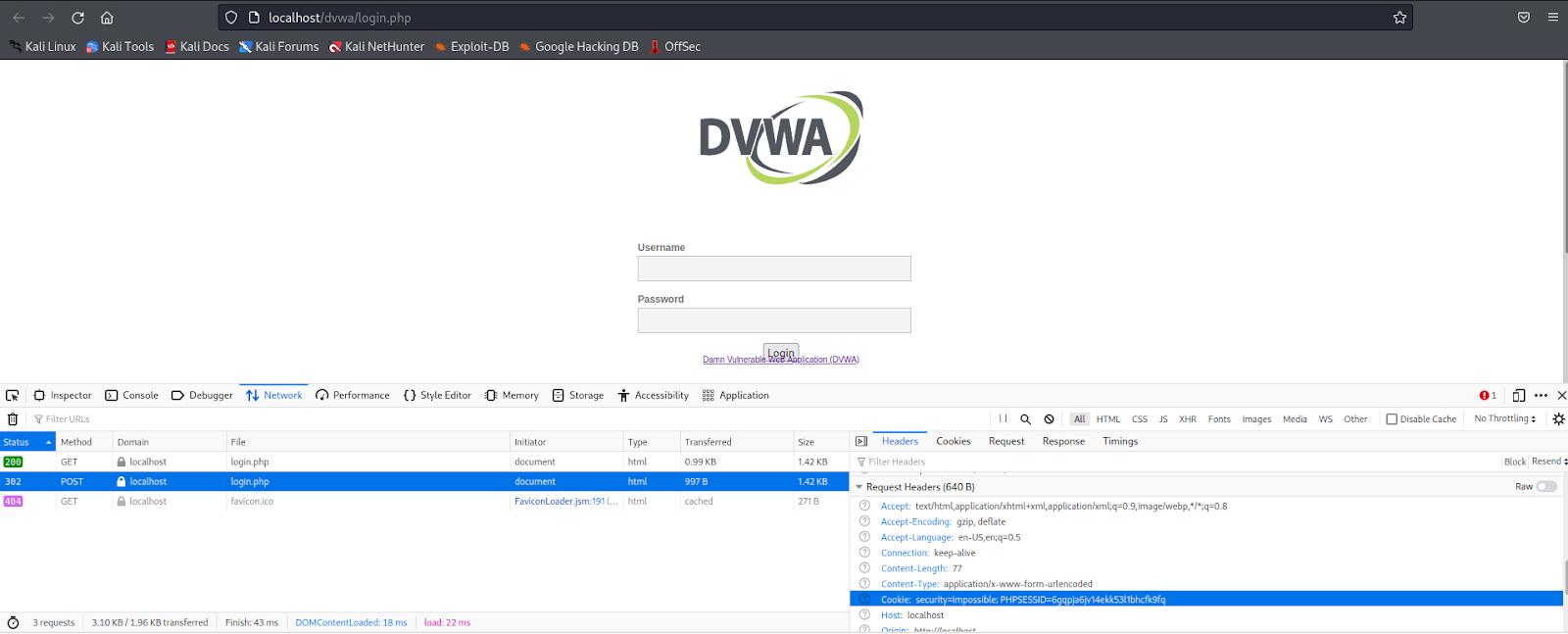Select the favicon.ico 404 request row
The image size is (1568, 634).
424,502
